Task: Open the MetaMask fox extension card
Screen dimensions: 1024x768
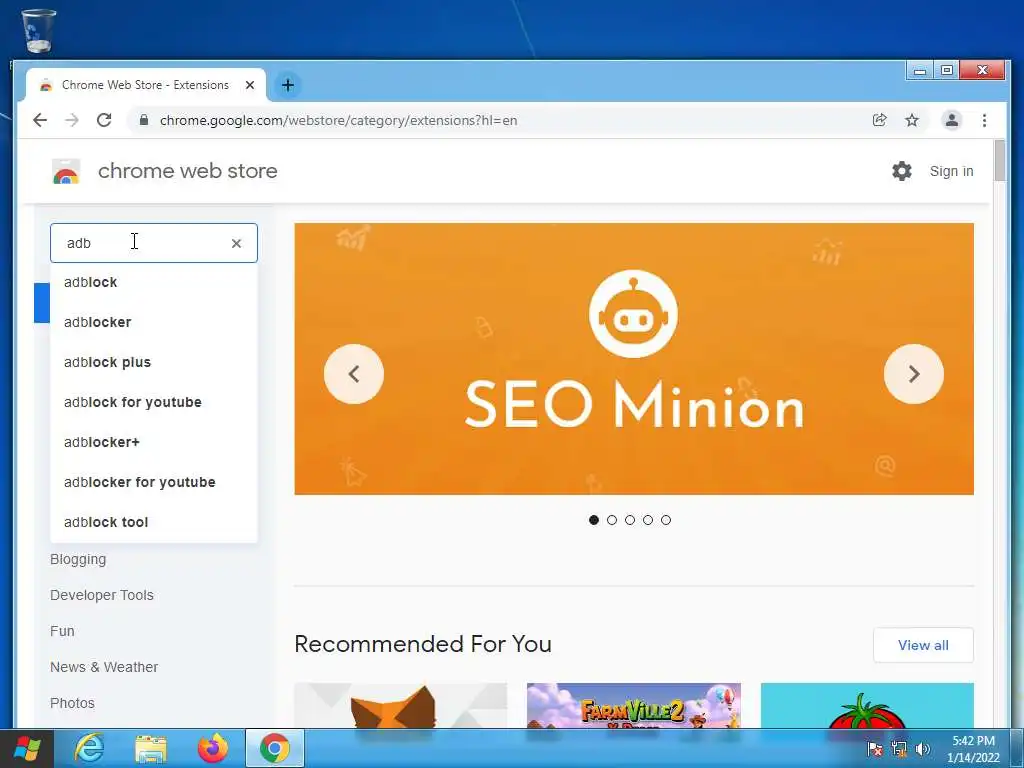Action: pyautogui.click(x=400, y=705)
